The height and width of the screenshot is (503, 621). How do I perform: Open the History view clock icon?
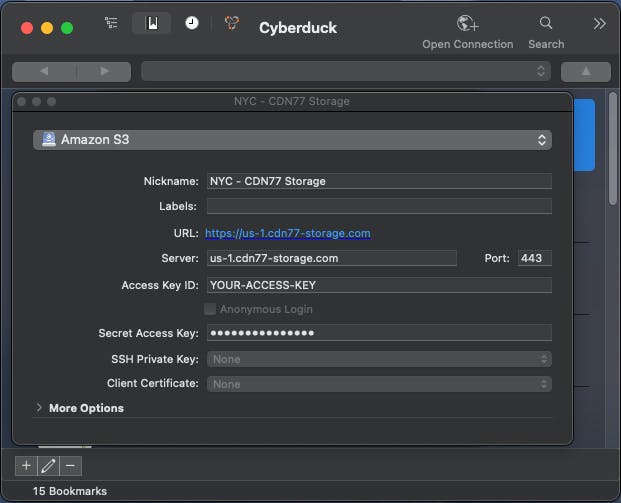coord(192,23)
